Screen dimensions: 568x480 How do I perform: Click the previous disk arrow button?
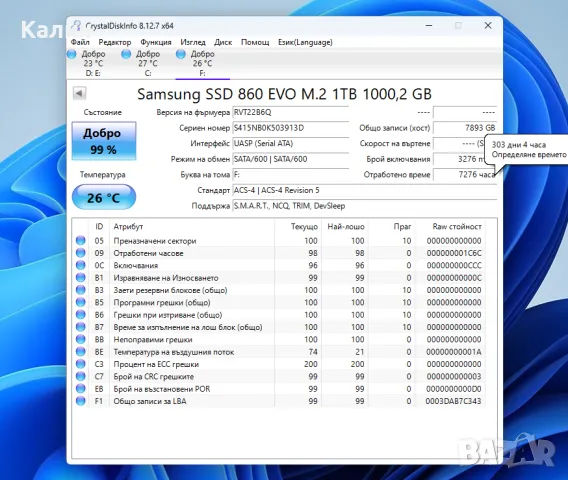click(79, 93)
